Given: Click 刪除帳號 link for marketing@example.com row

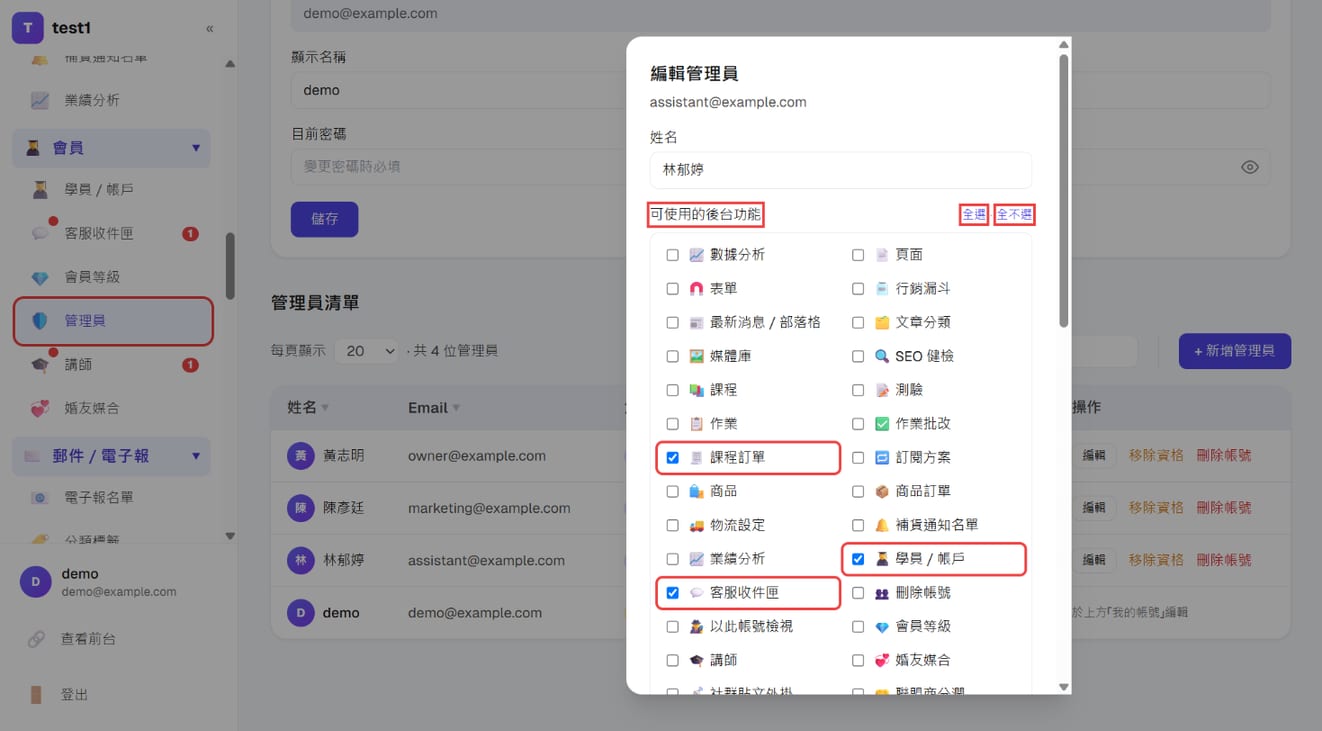Looking at the screenshot, I should (1224, 508).
